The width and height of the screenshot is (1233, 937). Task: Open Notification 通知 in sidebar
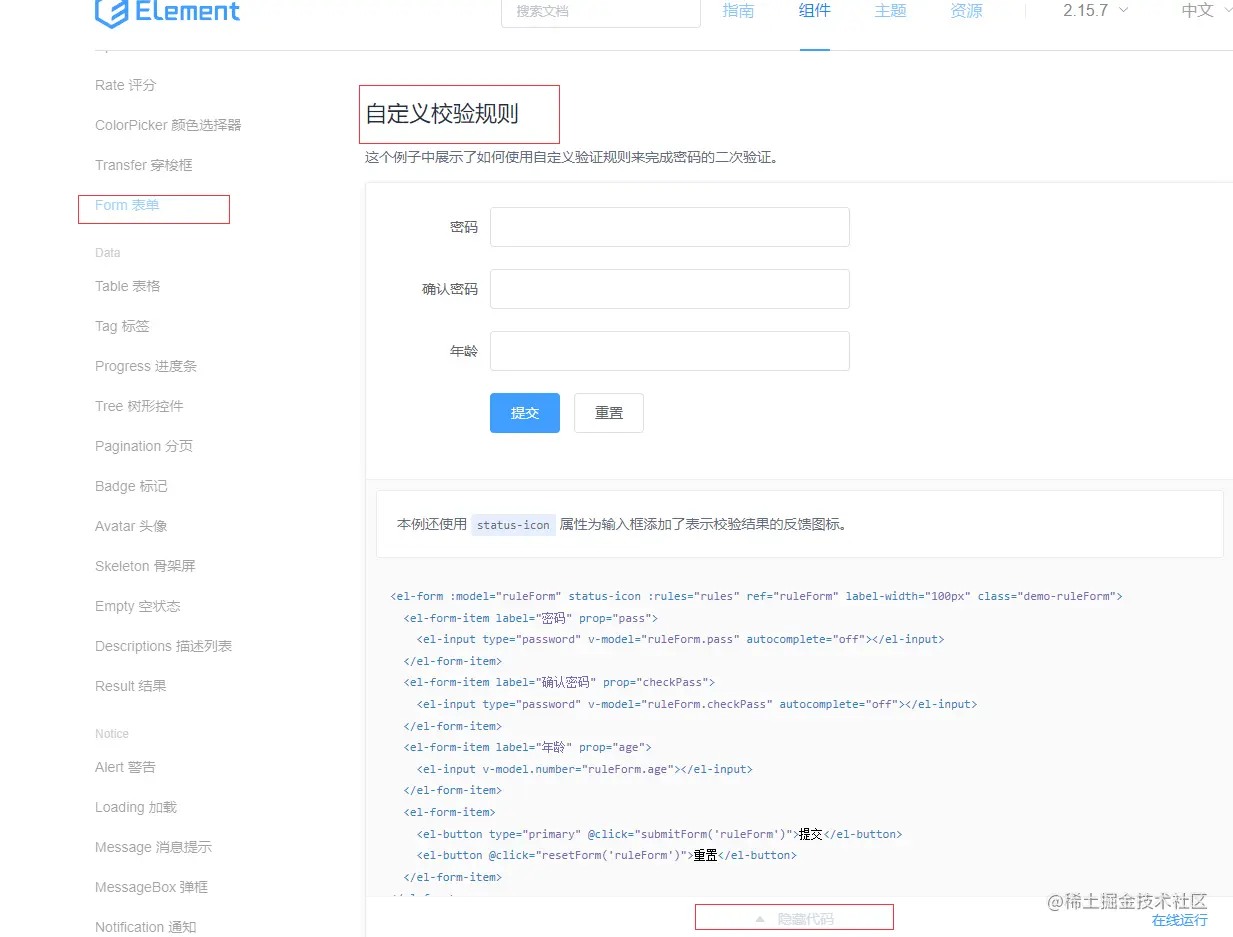pos(146,927)
